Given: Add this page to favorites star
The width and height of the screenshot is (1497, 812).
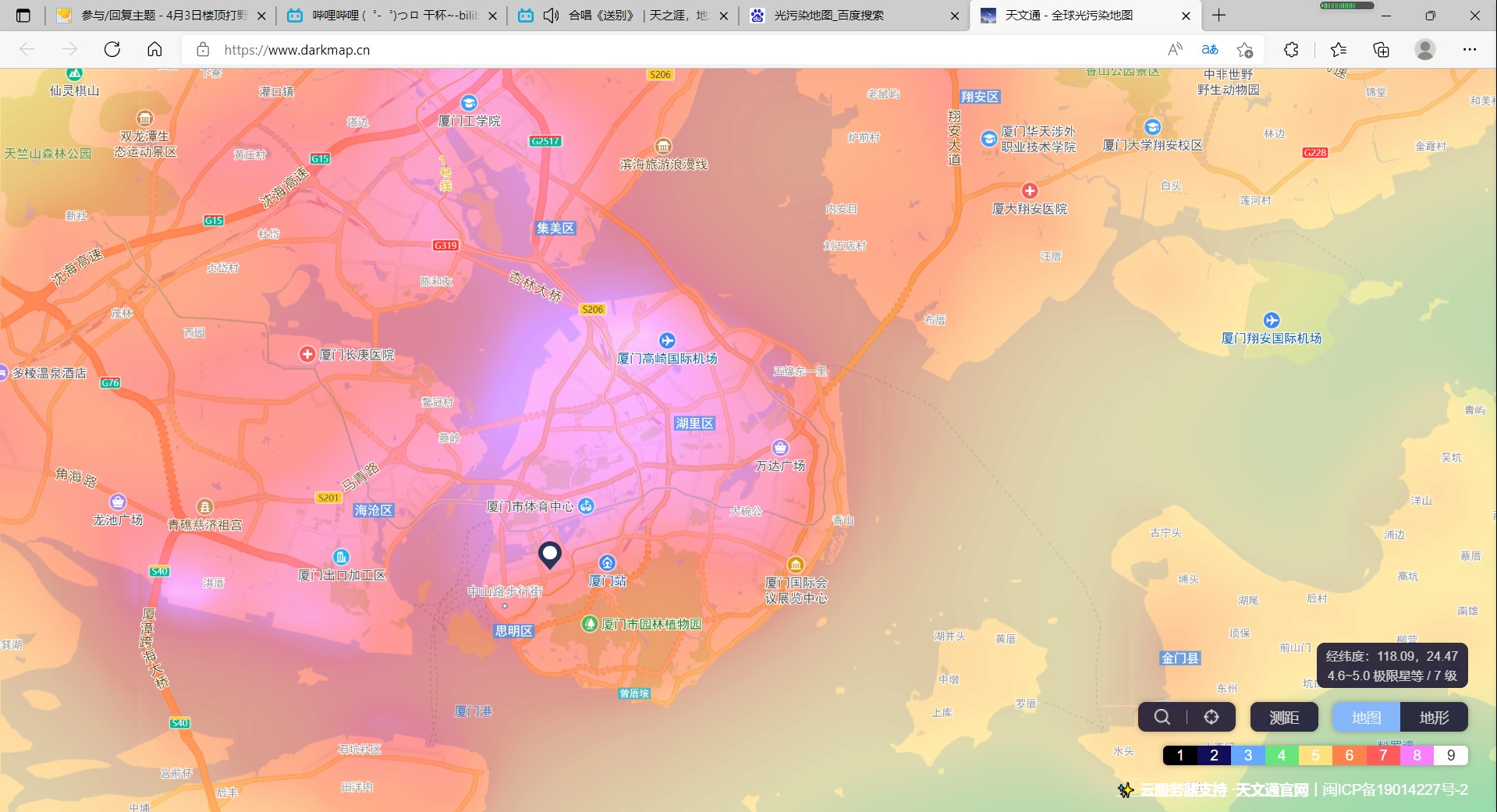Looking at the screenshot, I should 1245,49.
